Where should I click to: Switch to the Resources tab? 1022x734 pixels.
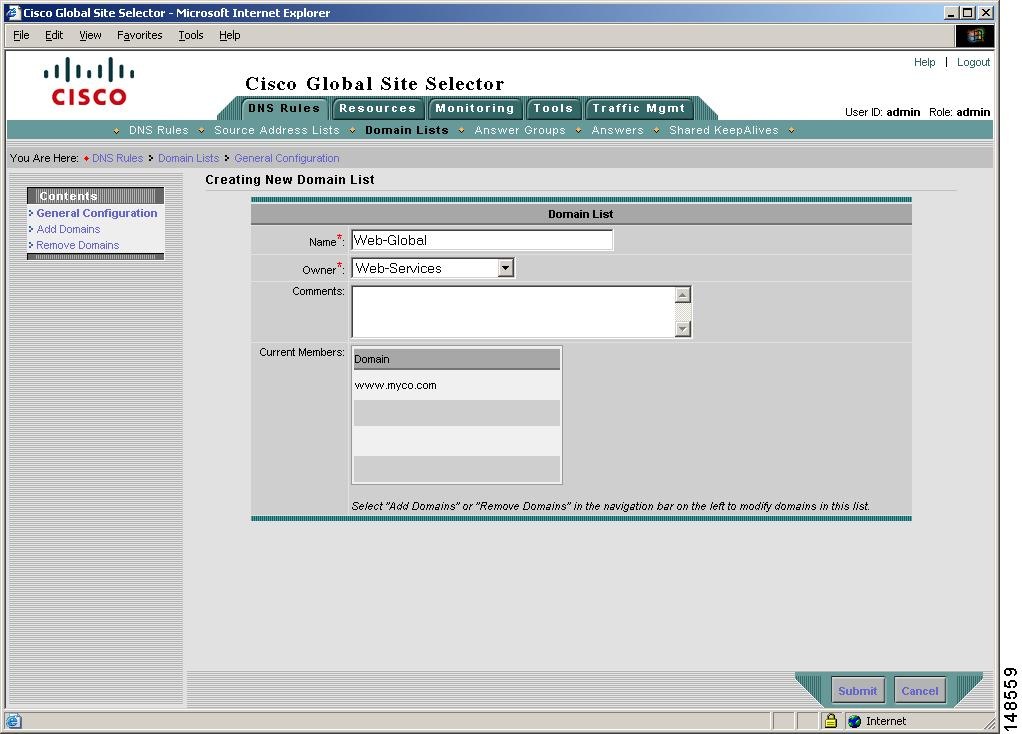377,108
